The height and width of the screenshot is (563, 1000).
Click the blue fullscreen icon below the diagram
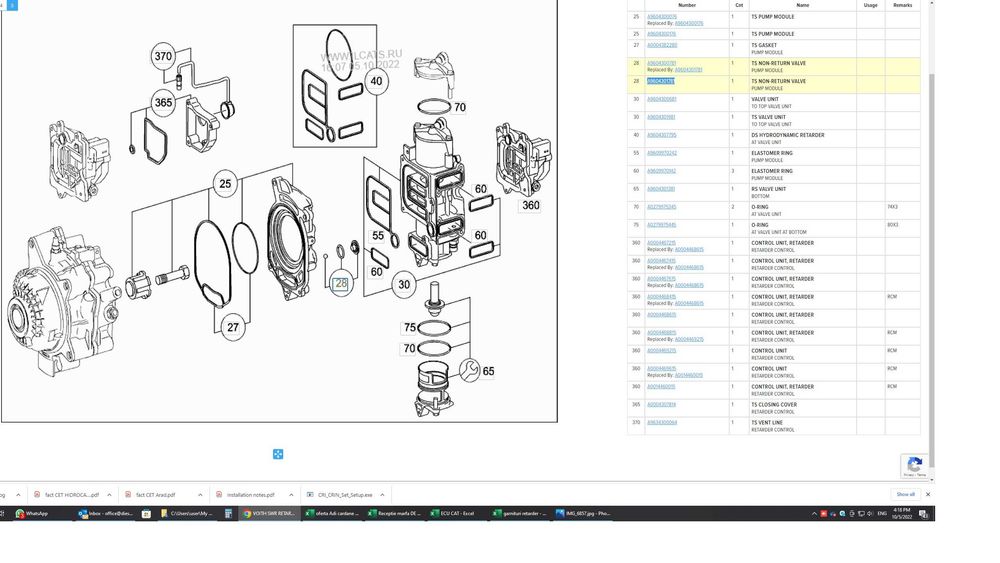click(x=278, y=454)
